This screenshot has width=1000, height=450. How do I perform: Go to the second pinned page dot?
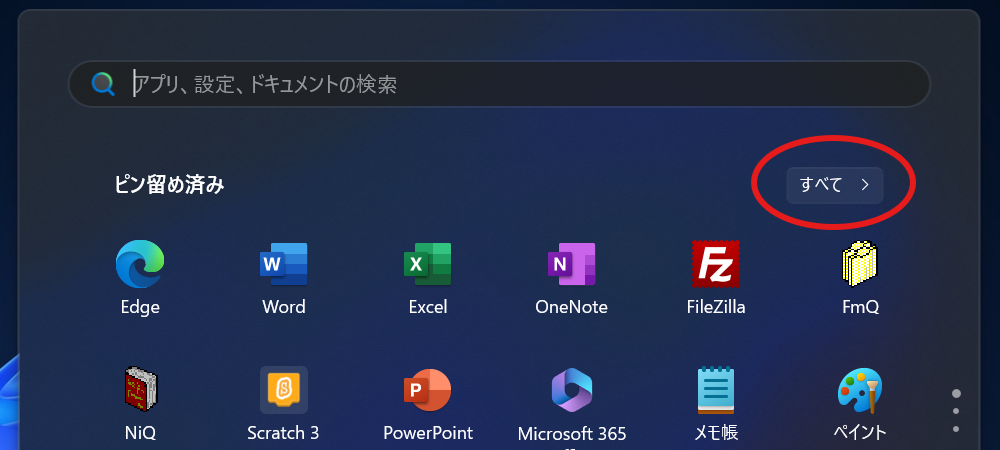tap(956, 411)
